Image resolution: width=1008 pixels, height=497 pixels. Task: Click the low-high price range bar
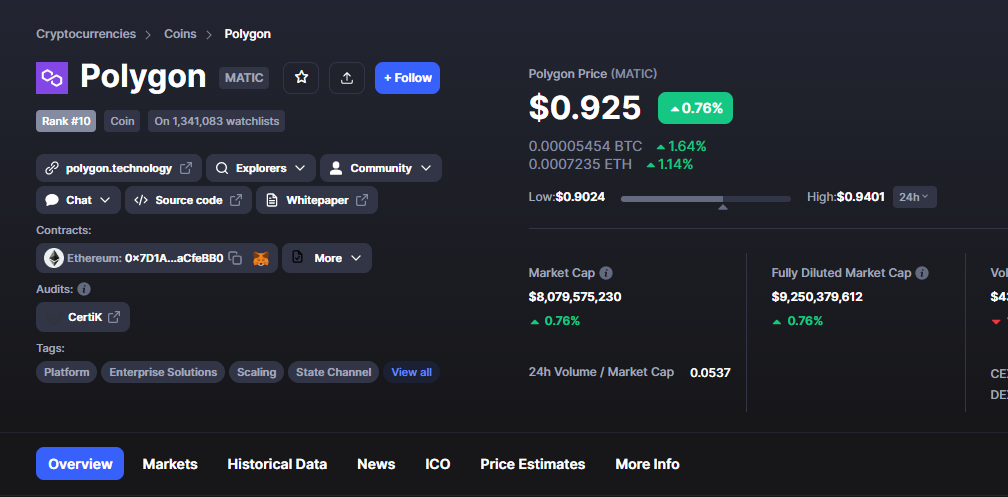tap(705, 199)
